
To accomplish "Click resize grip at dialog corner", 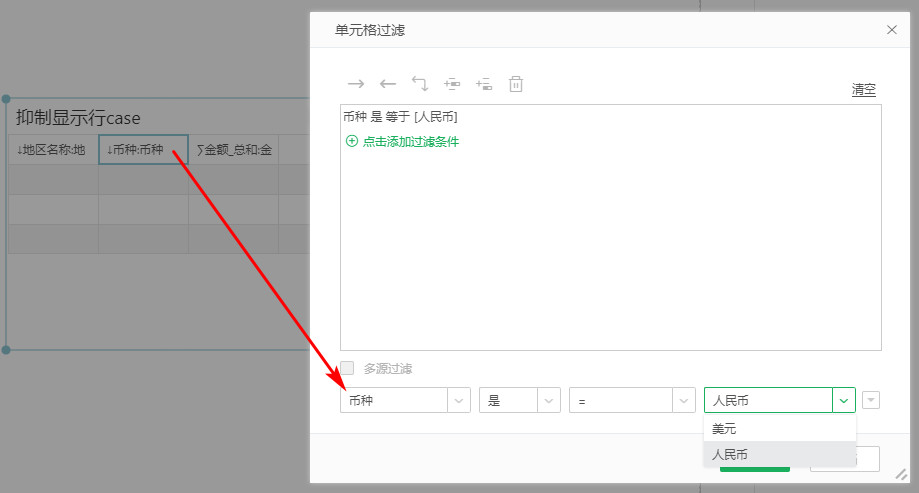I will (900, 474).
